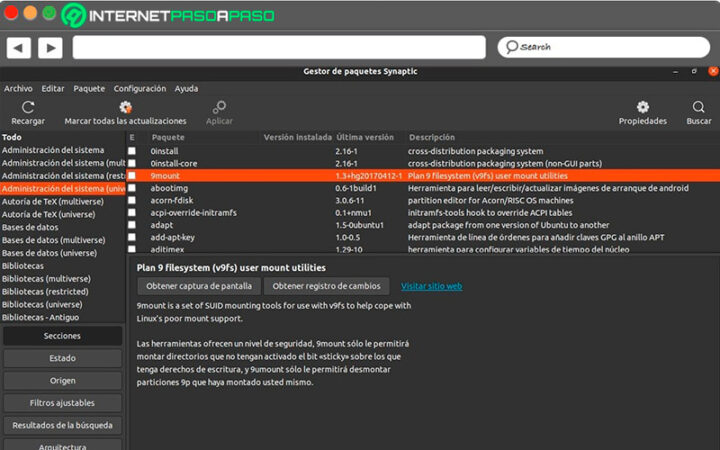Select Administración del sistema (restr section

point(63,175)
